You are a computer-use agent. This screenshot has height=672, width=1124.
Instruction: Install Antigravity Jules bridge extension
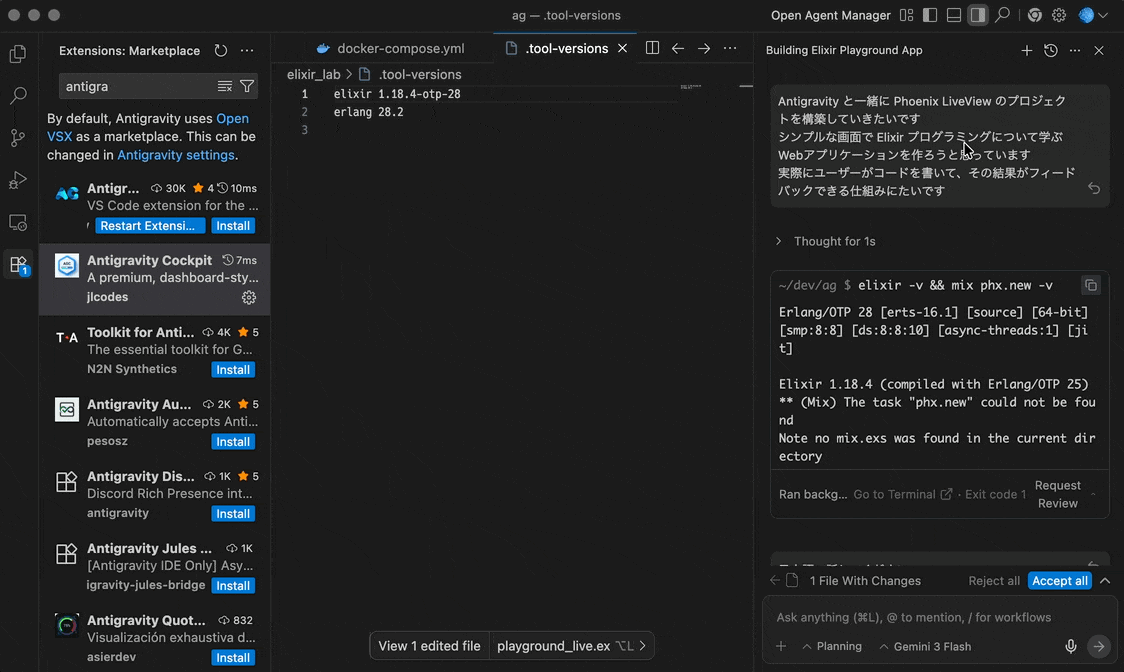pos(233,585)
